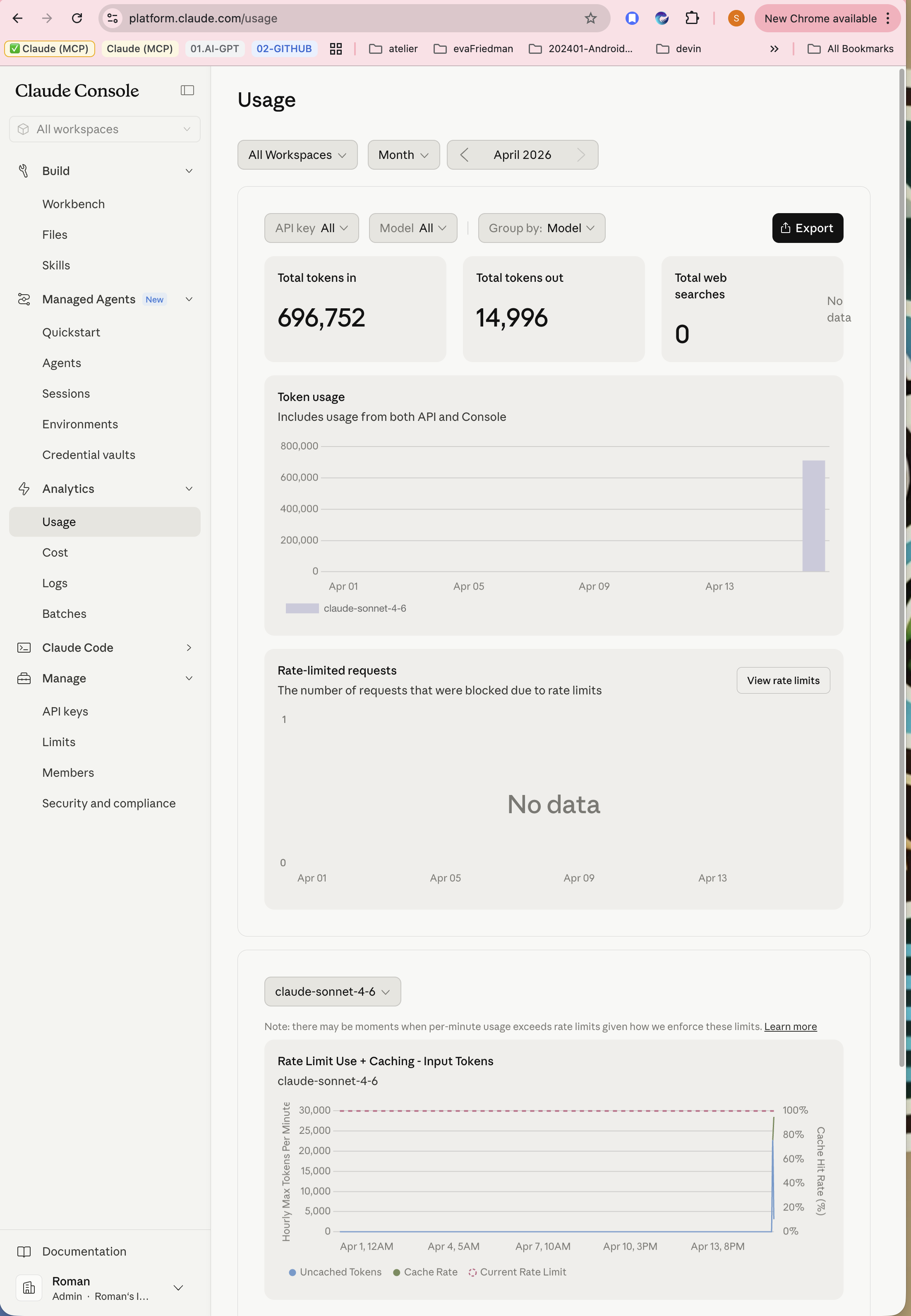The width and height of the screenshot is (911, 1316).
Task: Click the Cache Rate legend dot
Action: click(x=396, y=1272)
